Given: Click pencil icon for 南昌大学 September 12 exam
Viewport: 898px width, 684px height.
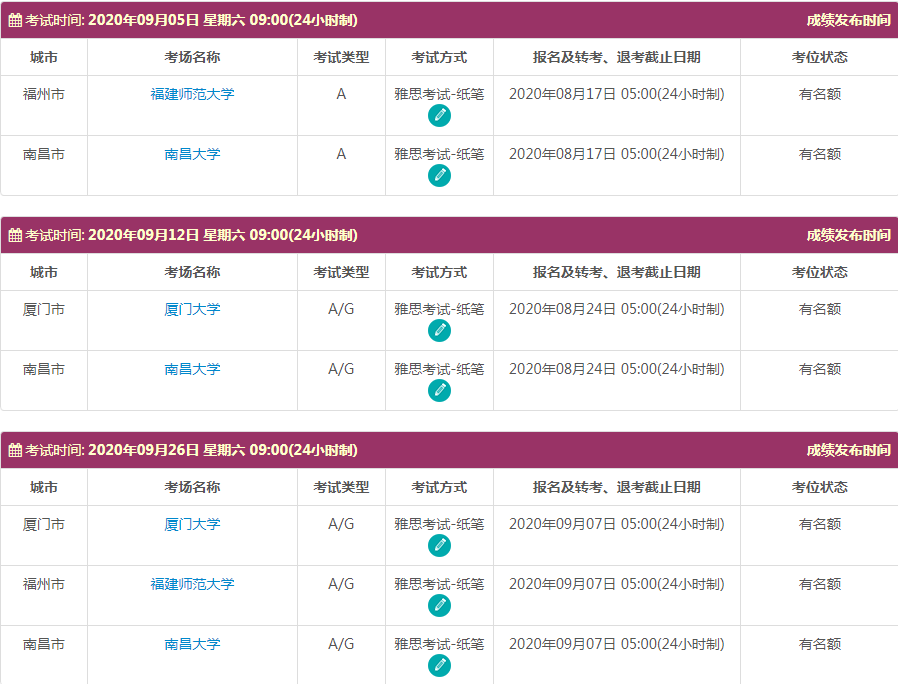Looking at the screenshot, I should point(439,391).
